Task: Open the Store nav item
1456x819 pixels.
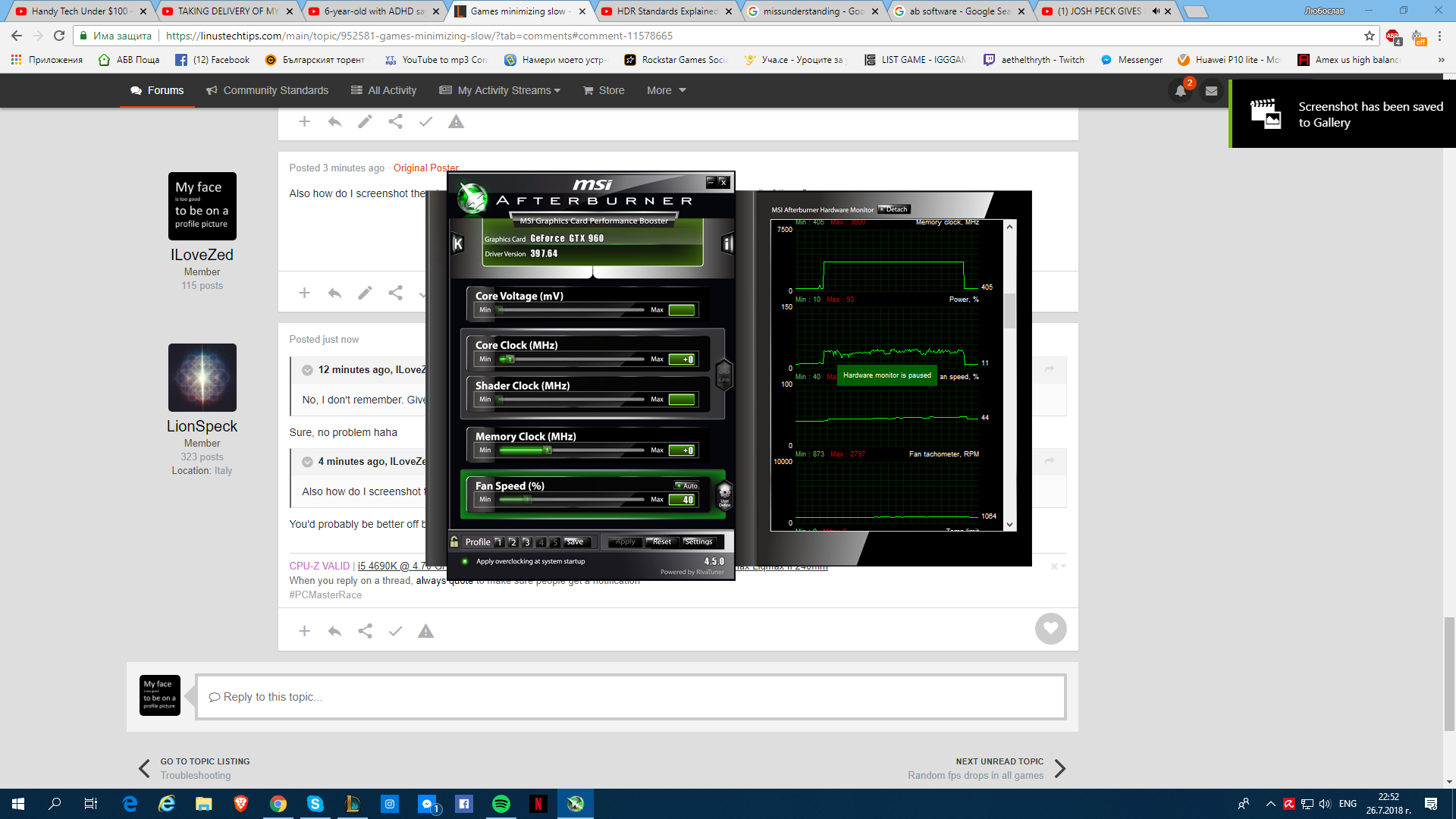Action: point(604,90)
